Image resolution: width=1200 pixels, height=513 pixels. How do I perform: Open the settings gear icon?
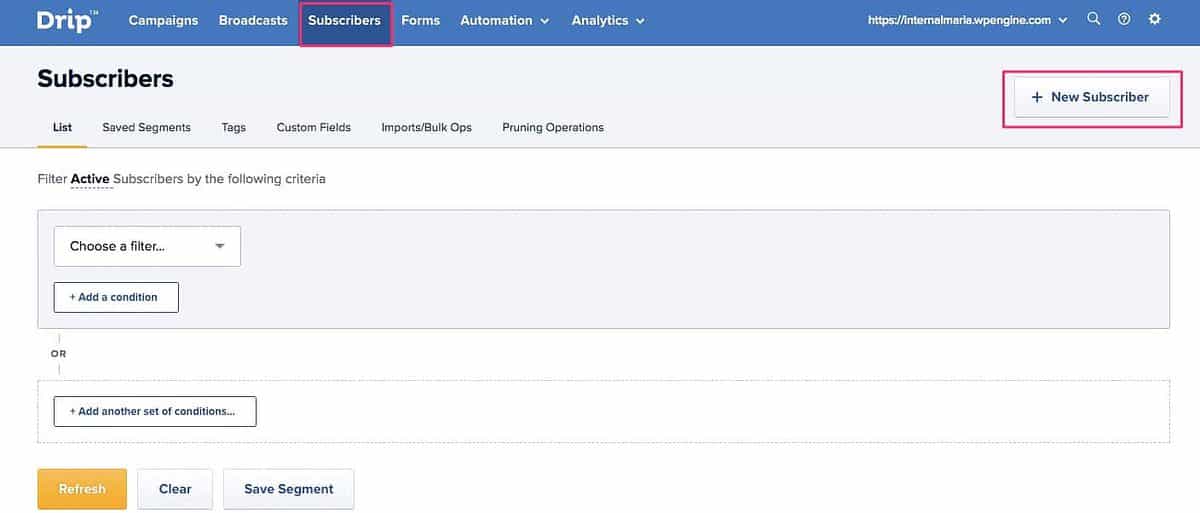coord(1155,19)
